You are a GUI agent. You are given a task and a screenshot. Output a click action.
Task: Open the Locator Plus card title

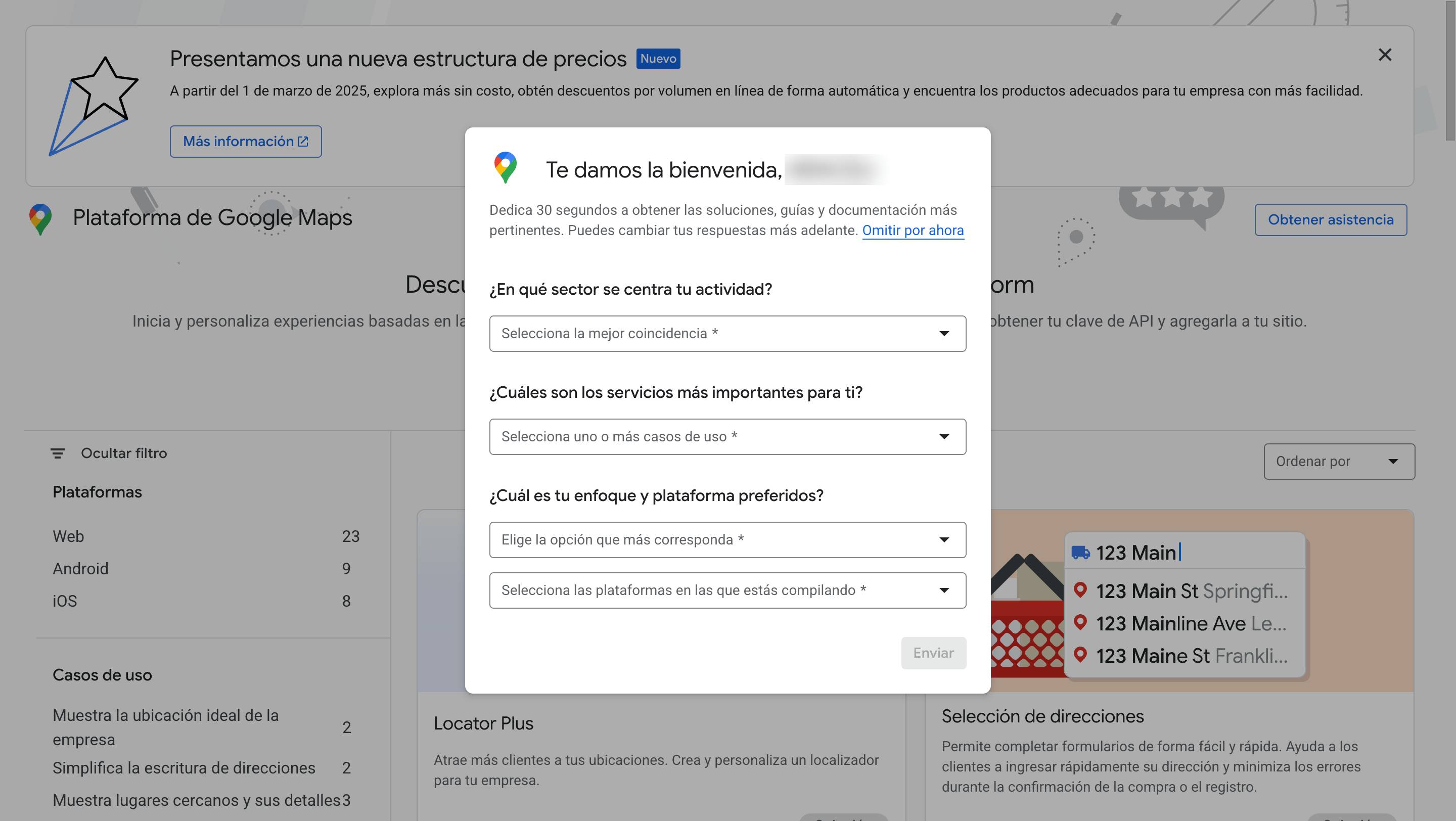(483, 723)
